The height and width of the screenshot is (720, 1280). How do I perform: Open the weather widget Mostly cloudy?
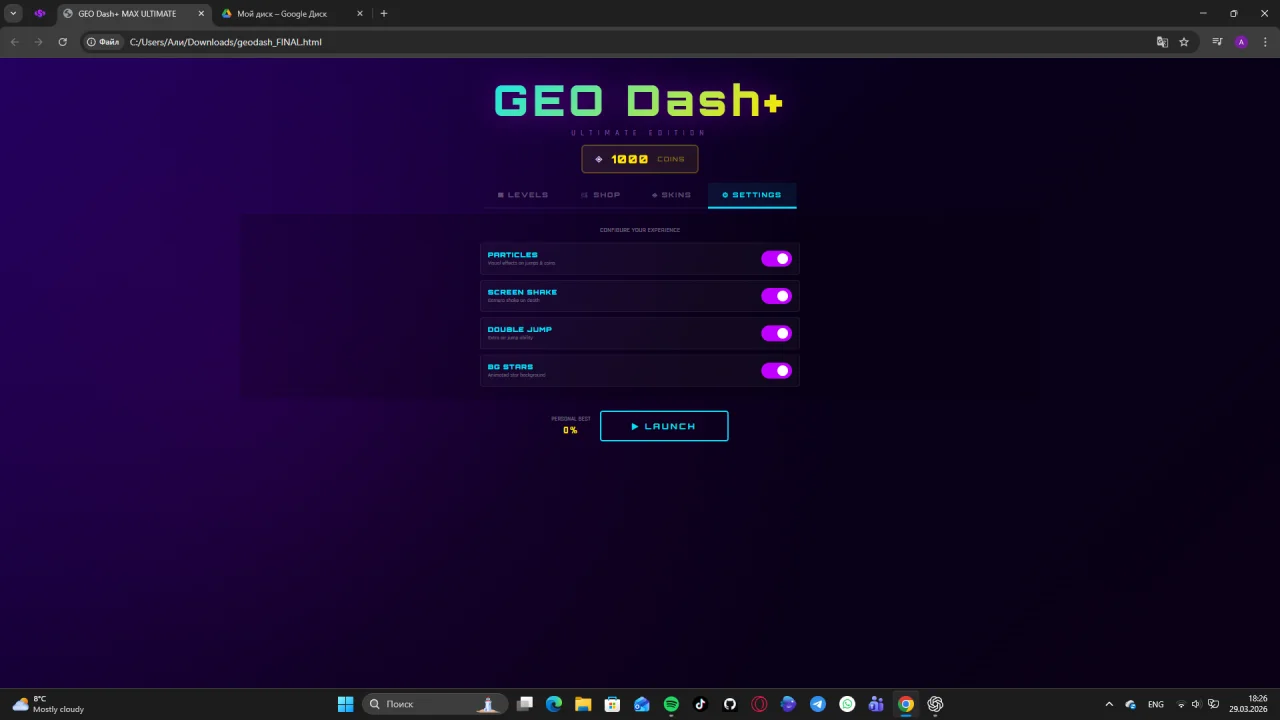(48, 704)
